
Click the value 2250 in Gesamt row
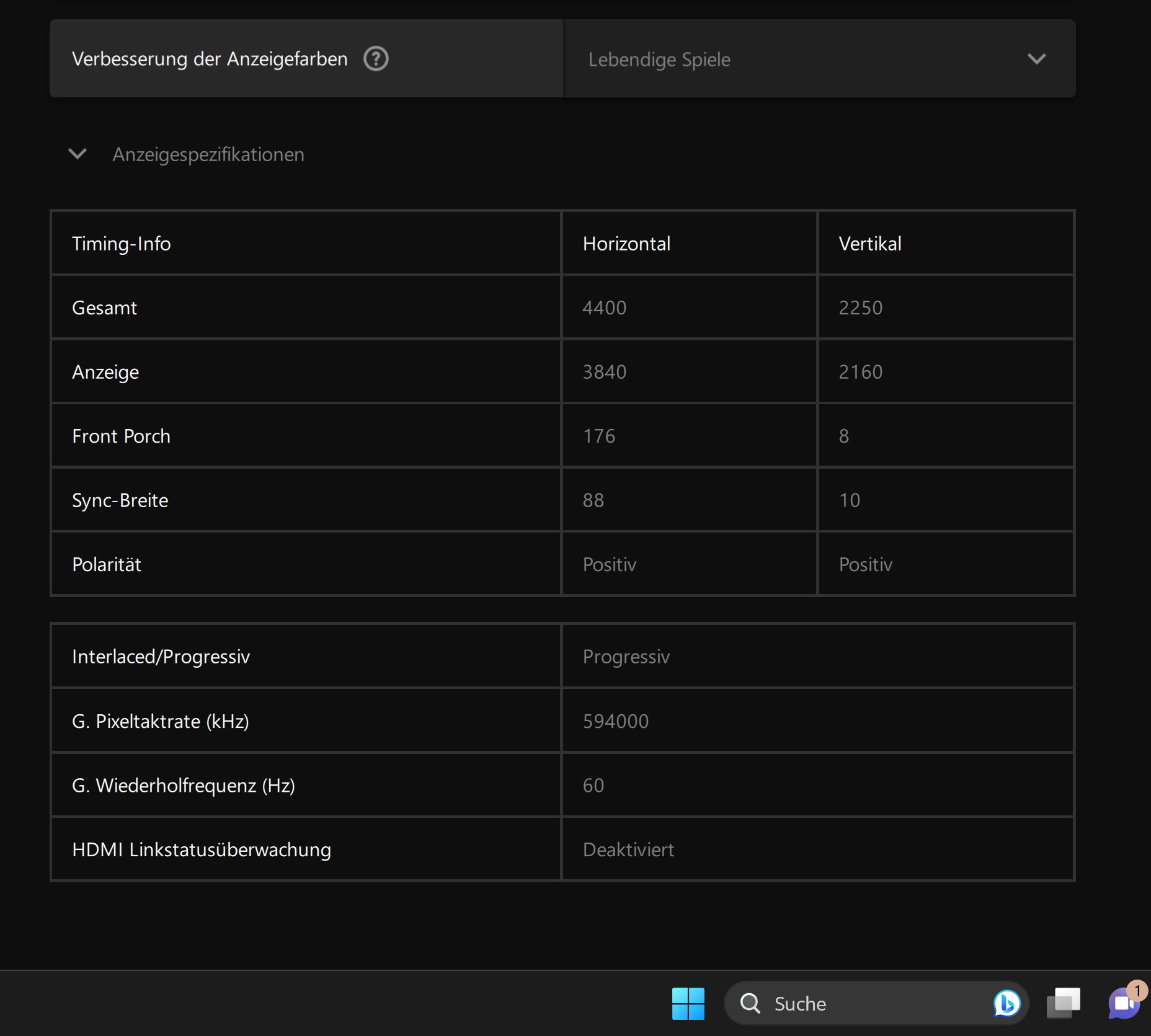861,308
